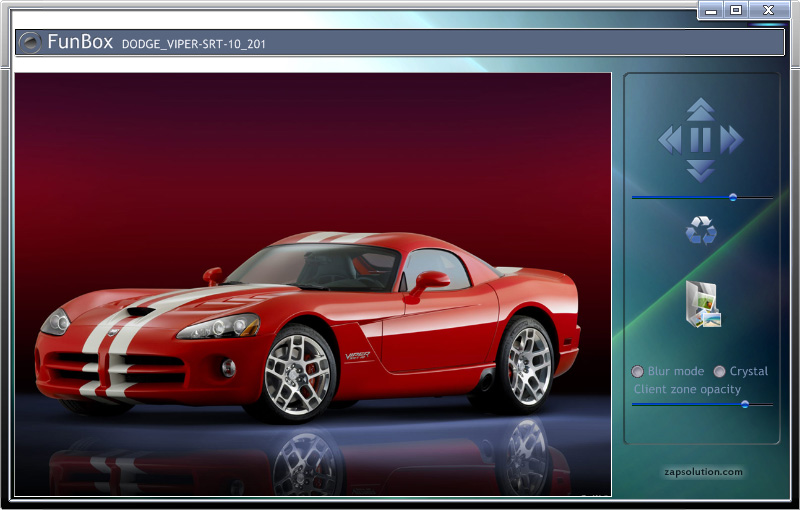Click the left double-arrow previous button

[x=670, y=140]
